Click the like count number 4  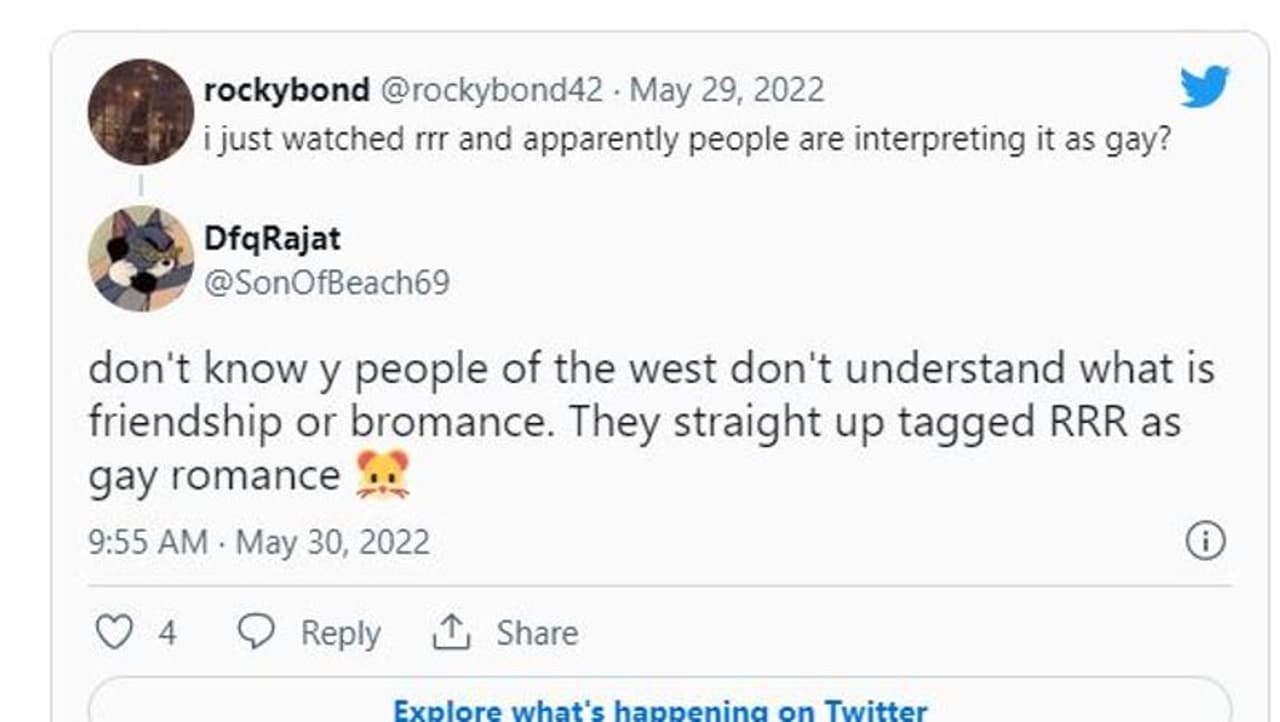coord(167,633)
